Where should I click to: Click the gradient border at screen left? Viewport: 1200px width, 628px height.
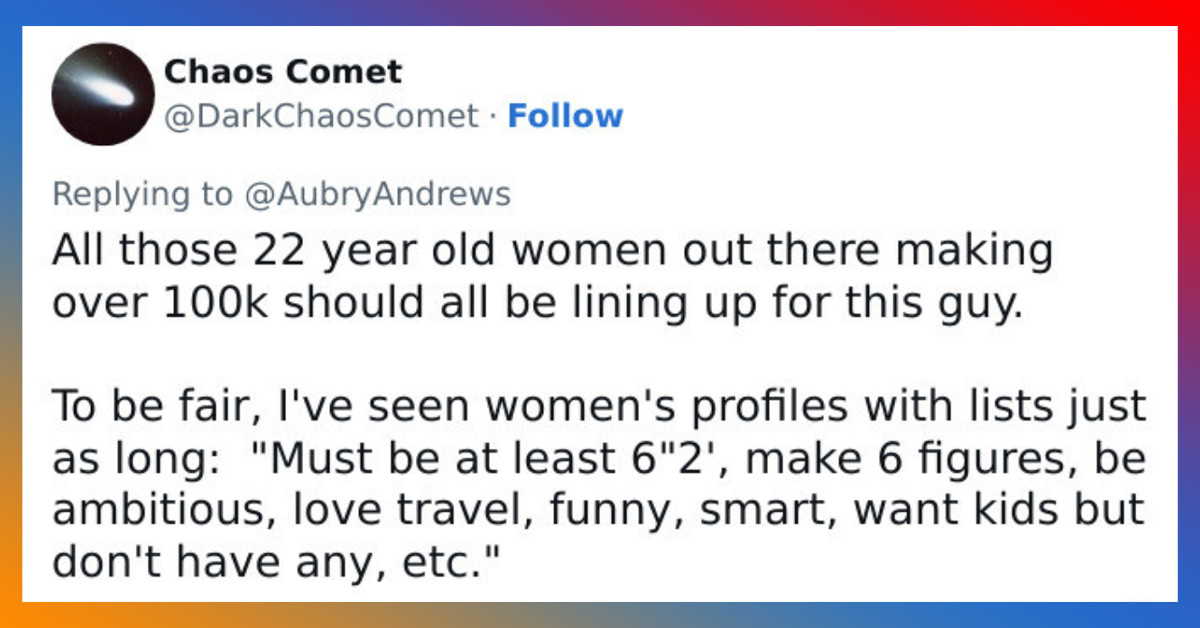8,314
